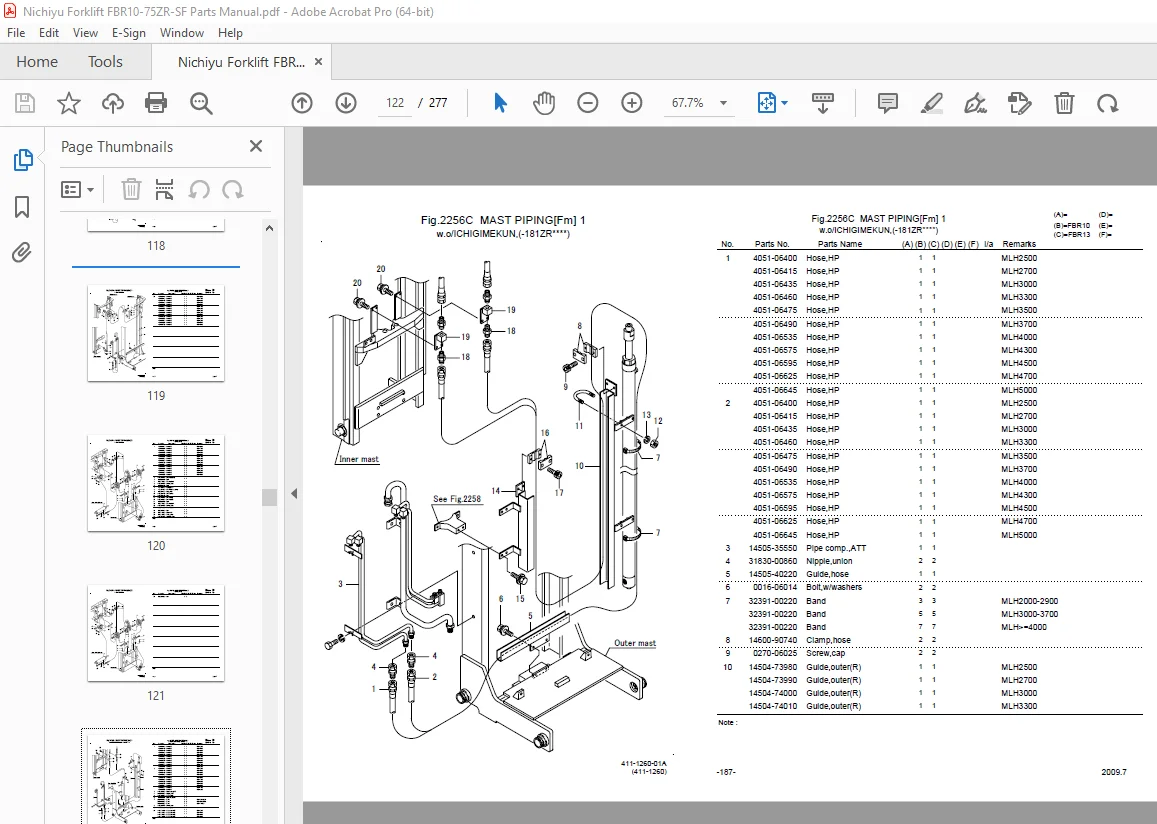The height and width of the screenshot is (824, 1157).
Task: Click the 'Nipple,union' part name
Action: tap(829, 561)
